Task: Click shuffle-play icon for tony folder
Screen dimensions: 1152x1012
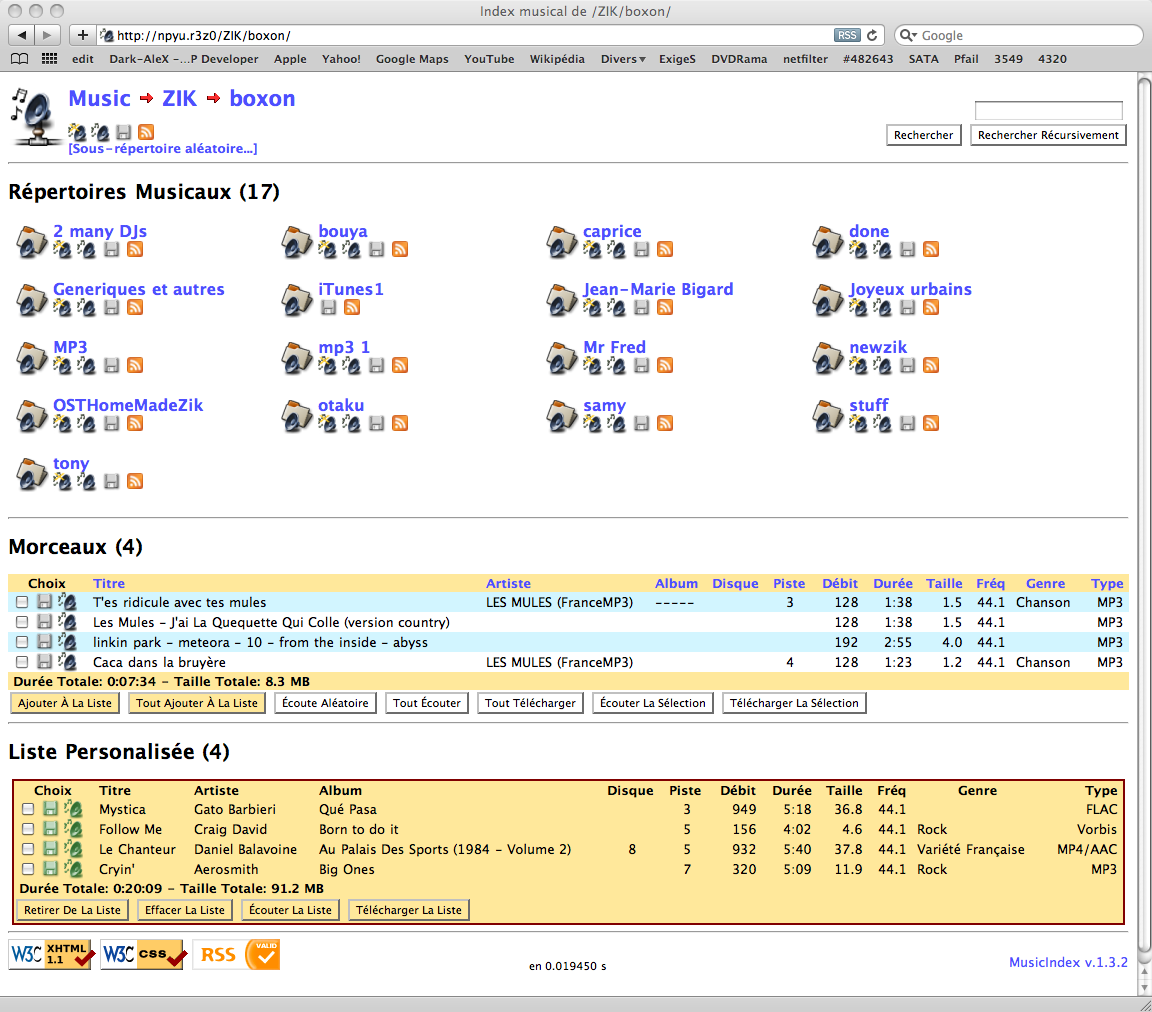Action: click(62, 481)
